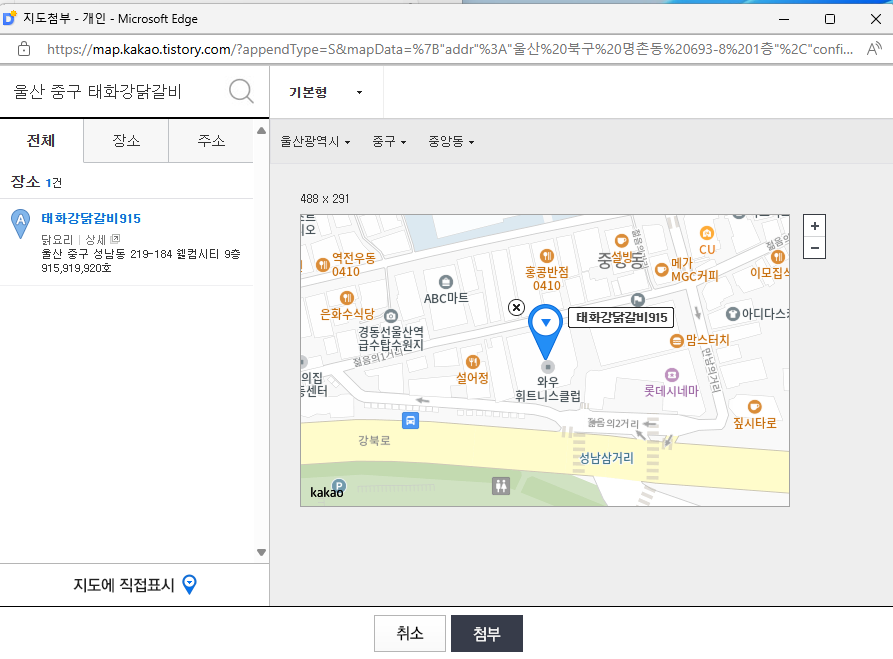Click the 태화강닭갈비915 map label
This screenshot has width=893, height=659.
tap(621, 317)
